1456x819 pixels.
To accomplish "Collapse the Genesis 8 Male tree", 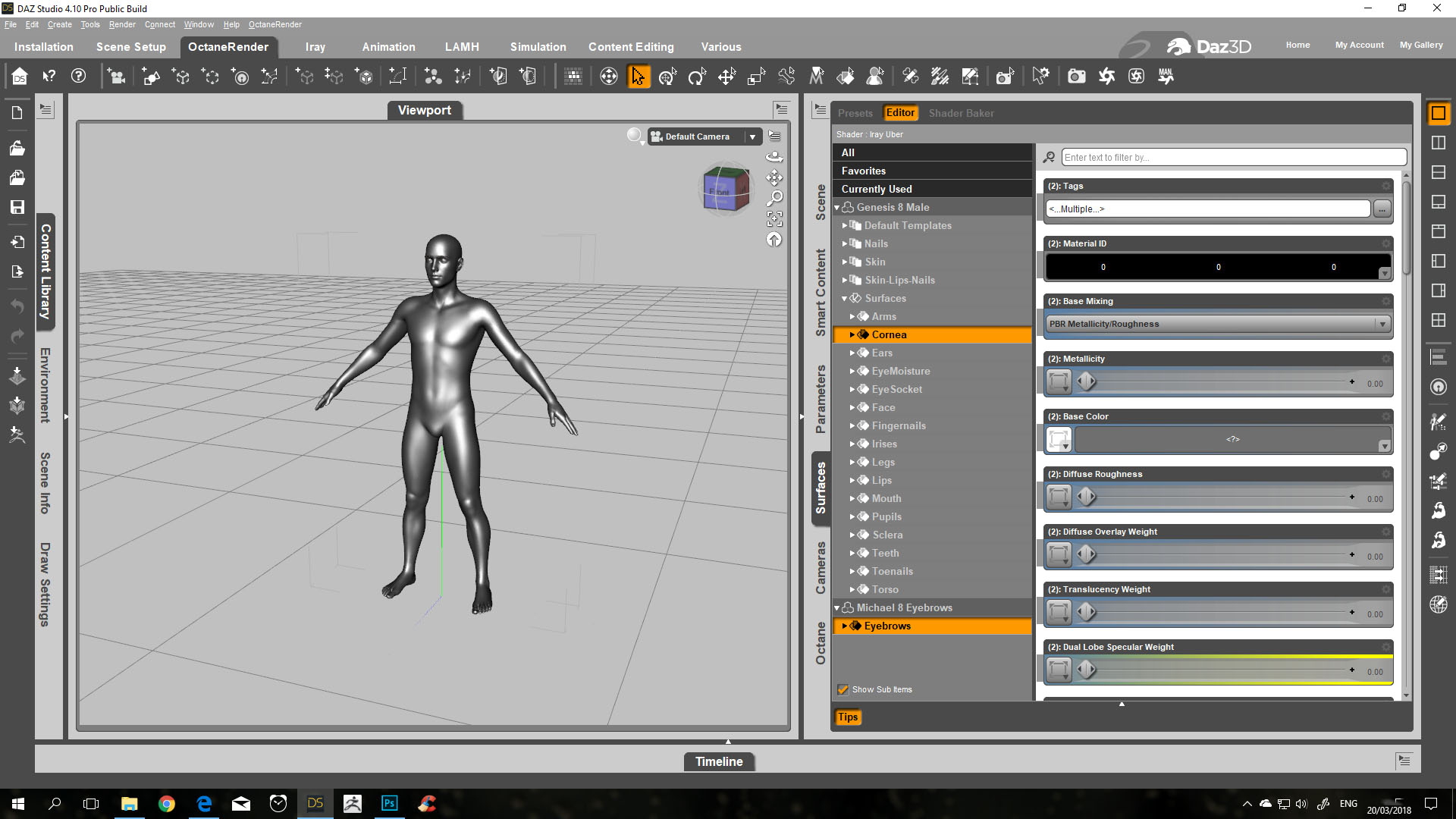I will (x=837, y=207).
